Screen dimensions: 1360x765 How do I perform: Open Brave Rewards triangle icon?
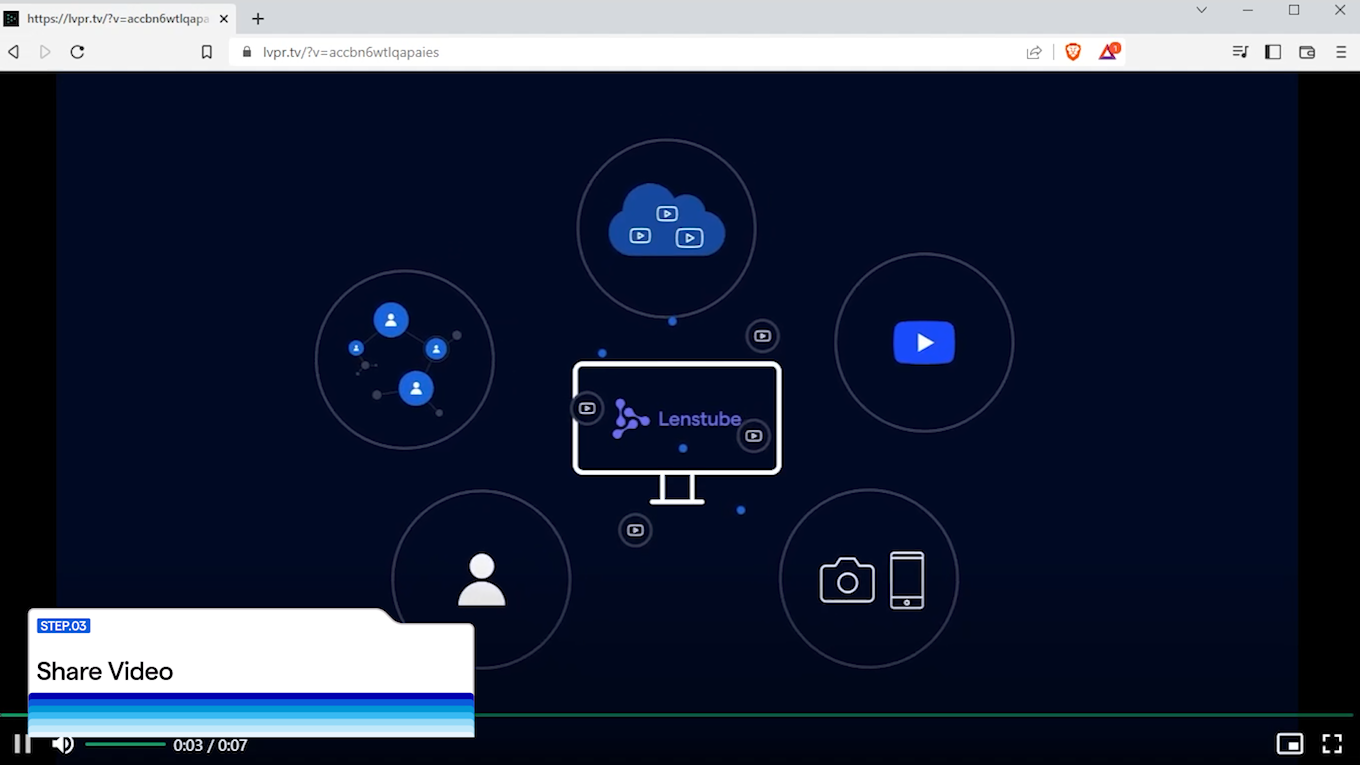pos(1108,52)
